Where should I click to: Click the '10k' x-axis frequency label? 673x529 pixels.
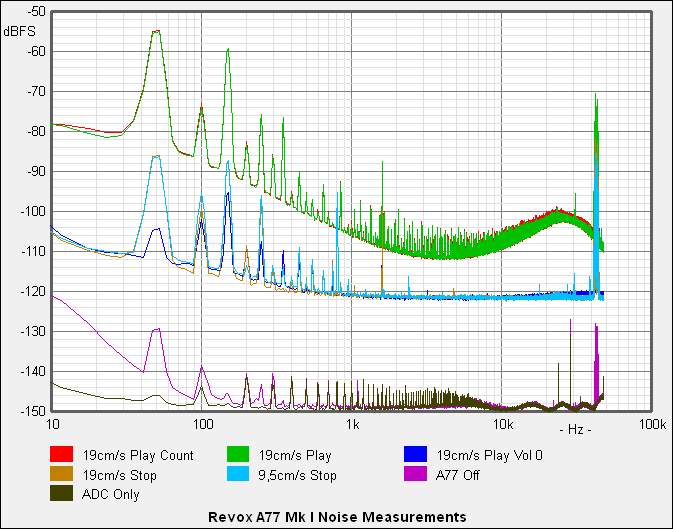503,424
